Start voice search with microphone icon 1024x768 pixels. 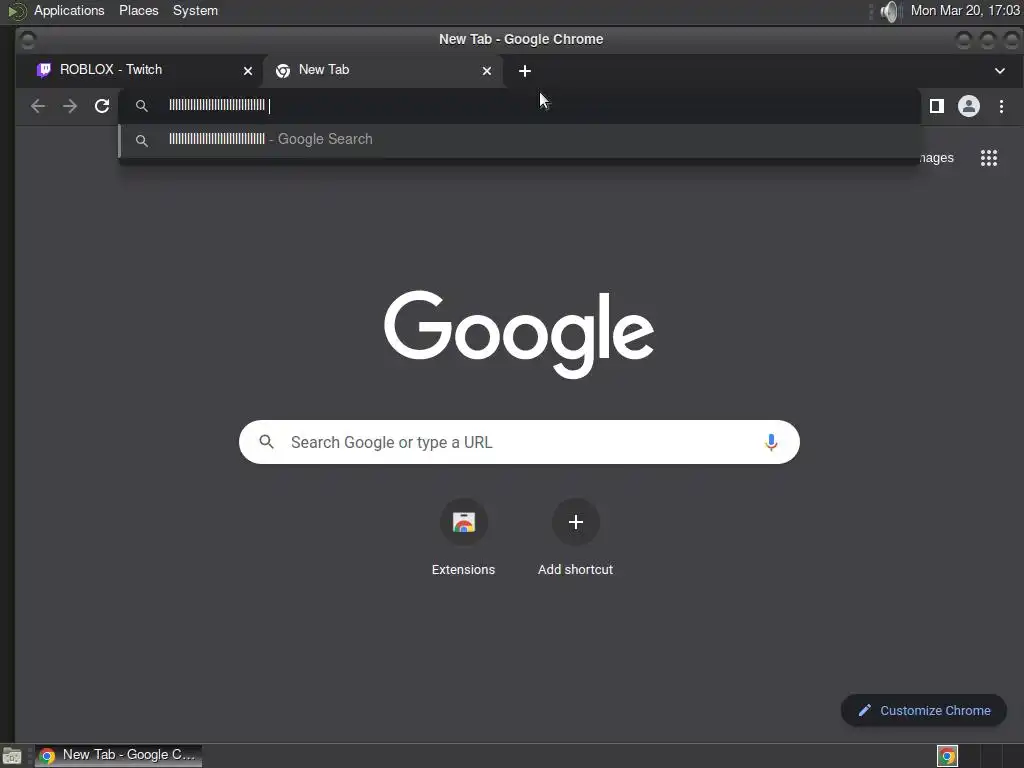click(771, 442)
